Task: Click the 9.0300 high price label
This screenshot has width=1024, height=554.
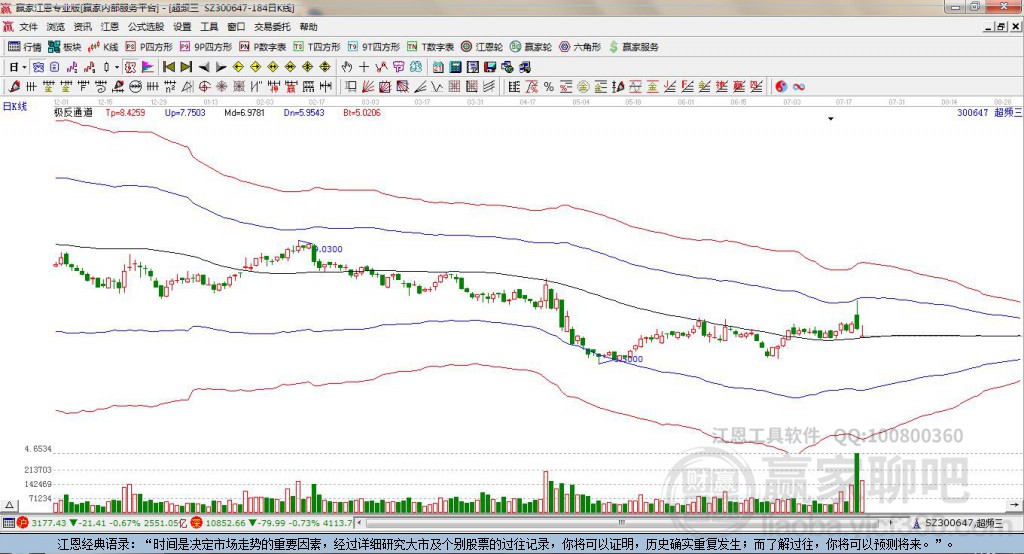Action: click(328, 249)
